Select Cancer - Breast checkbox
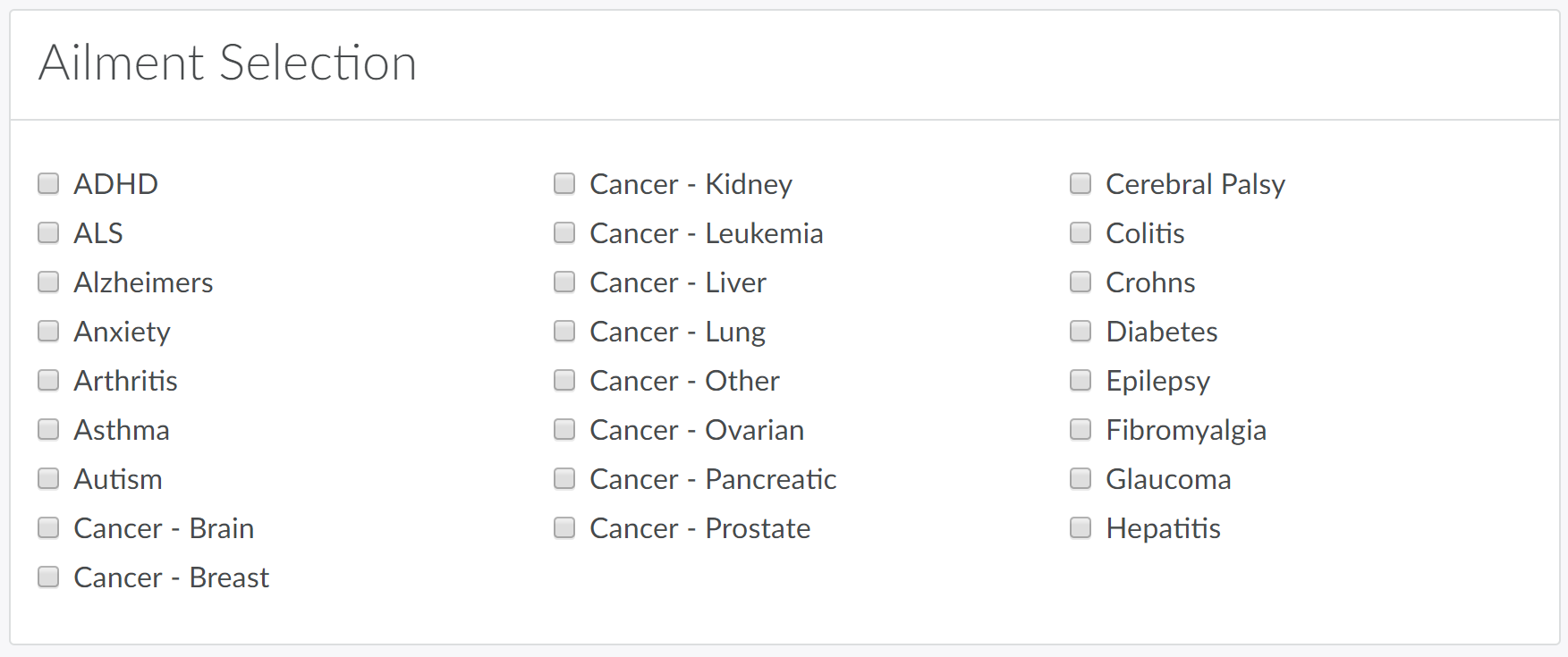 click(x=48, y=577)
